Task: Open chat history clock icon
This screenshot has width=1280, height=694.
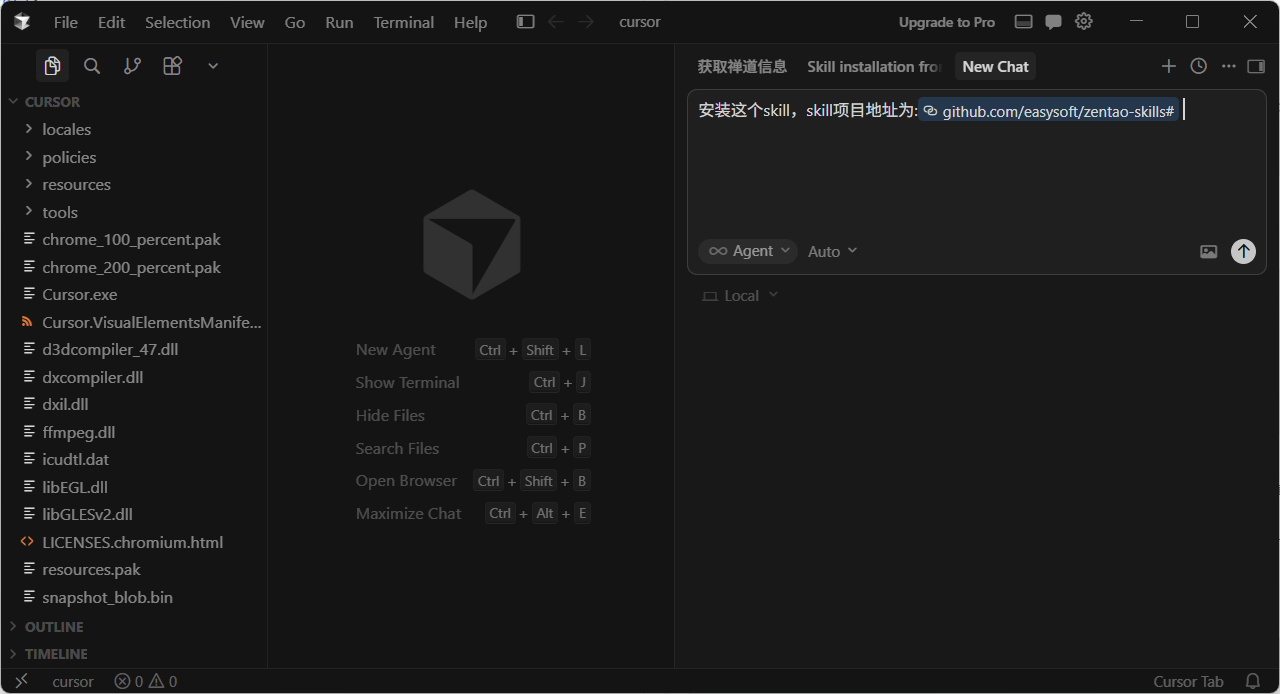Action: [1198, 66]
